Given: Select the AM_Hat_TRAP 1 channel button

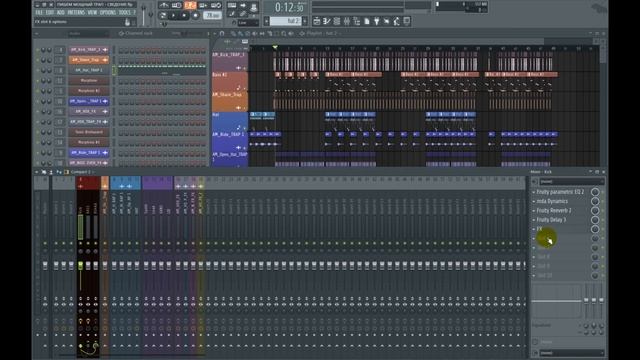Looking at the screenshot, I should [x=89, y=70].
